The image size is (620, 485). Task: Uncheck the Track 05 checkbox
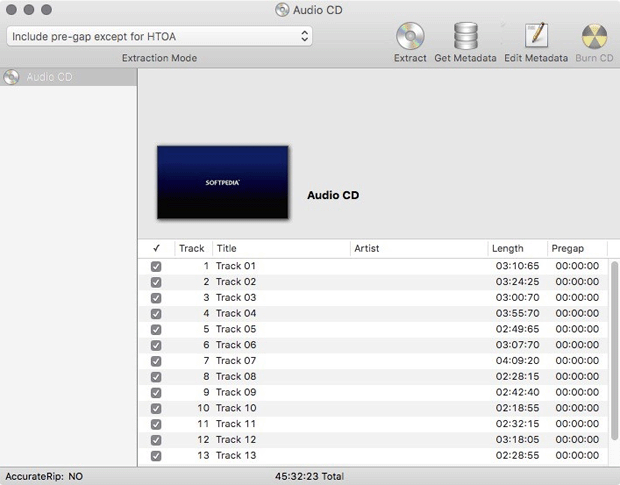pos(156,330)
